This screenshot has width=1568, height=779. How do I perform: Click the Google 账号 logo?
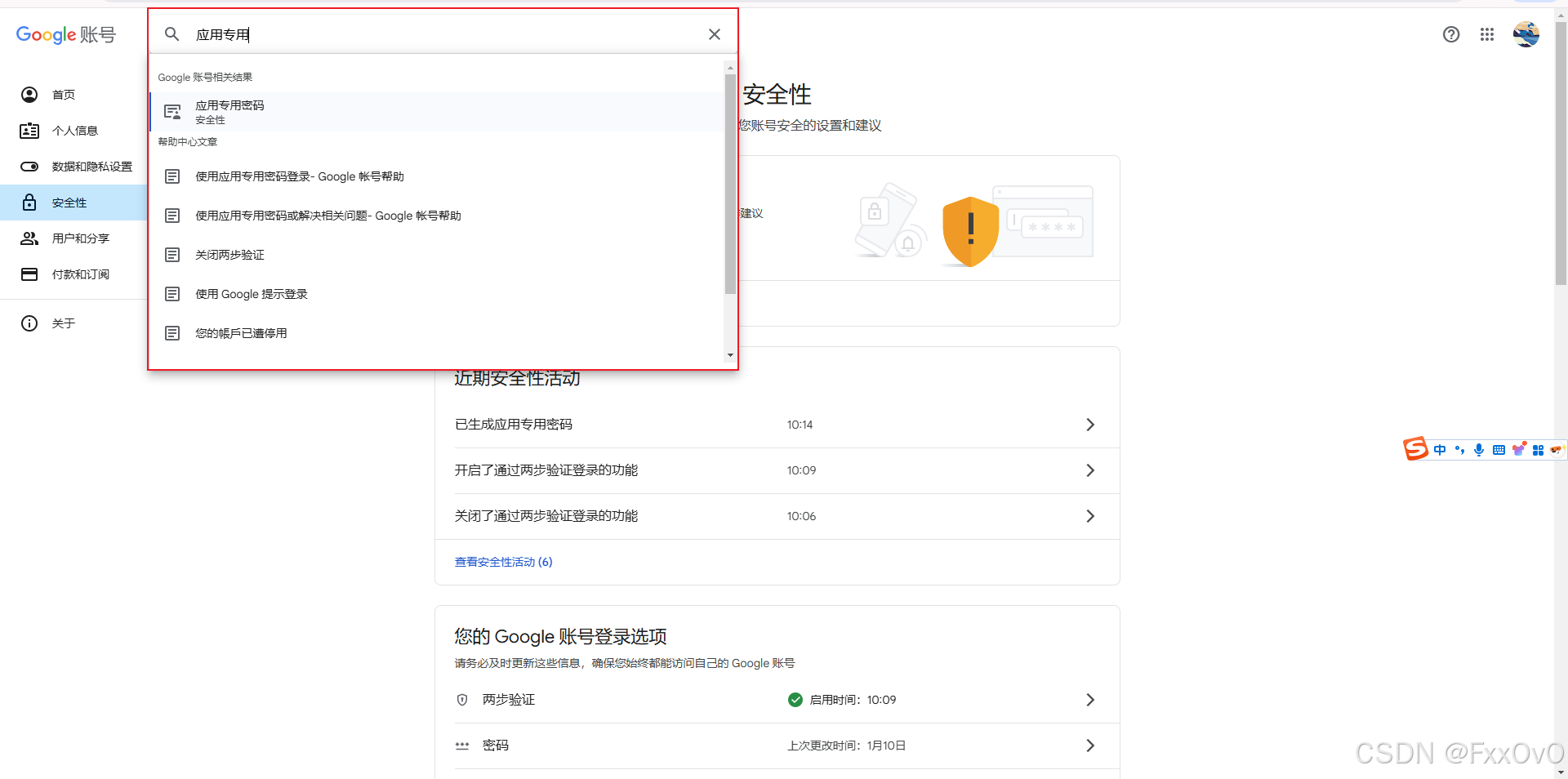click(66, 34)
